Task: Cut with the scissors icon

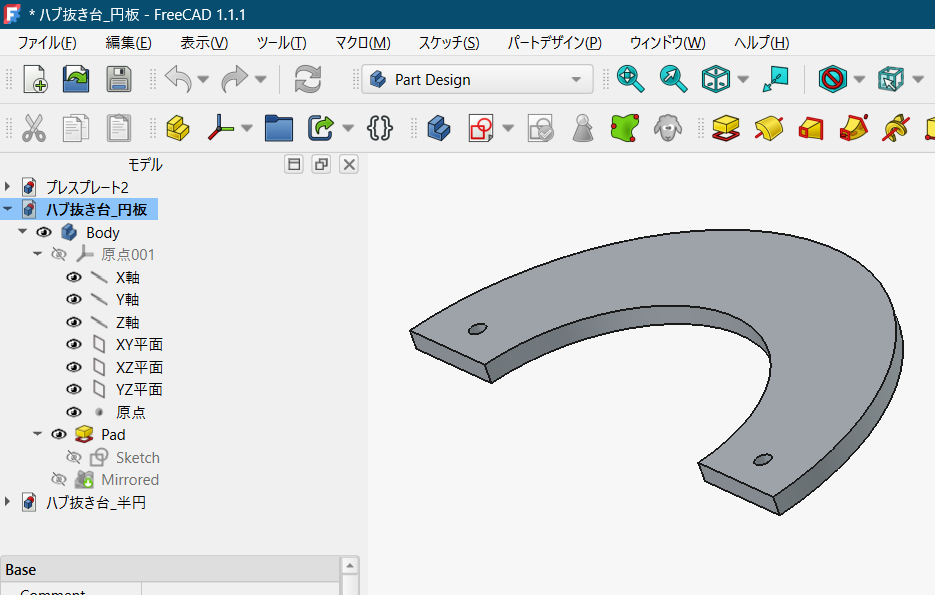Action: coord(34,128)
